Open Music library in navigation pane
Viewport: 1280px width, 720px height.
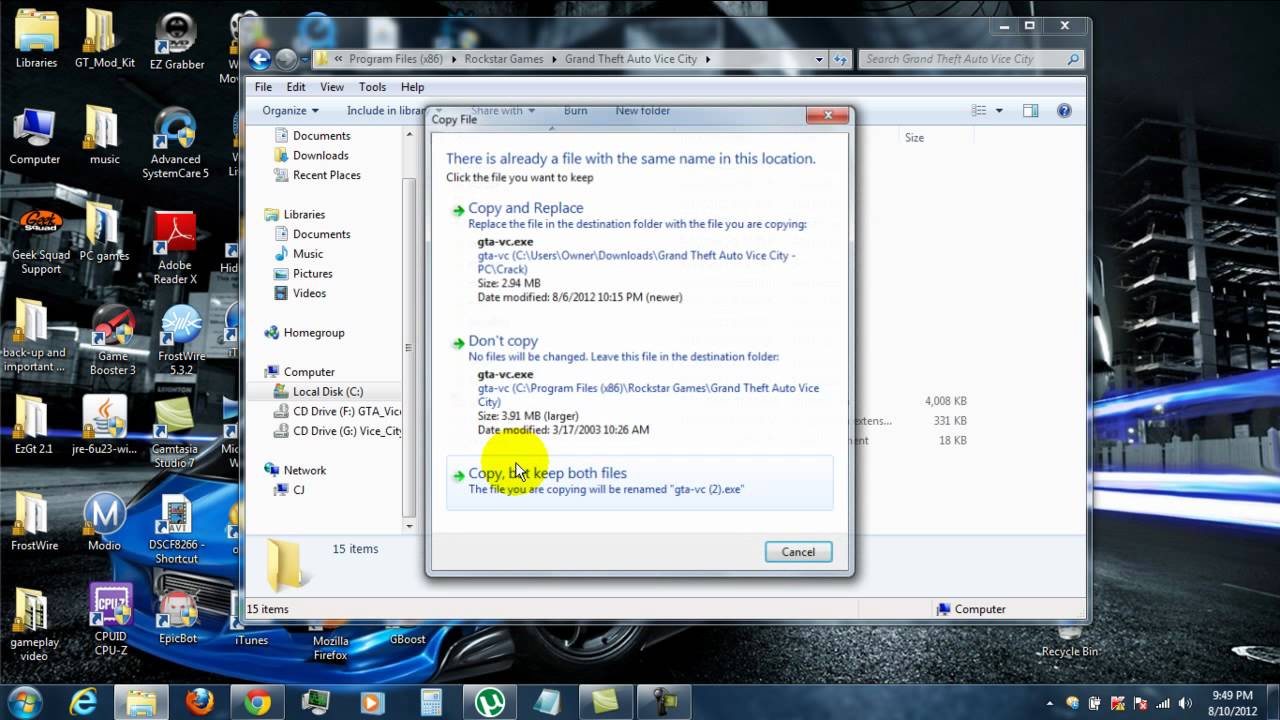pyautogui.click(x=308, y=254)
